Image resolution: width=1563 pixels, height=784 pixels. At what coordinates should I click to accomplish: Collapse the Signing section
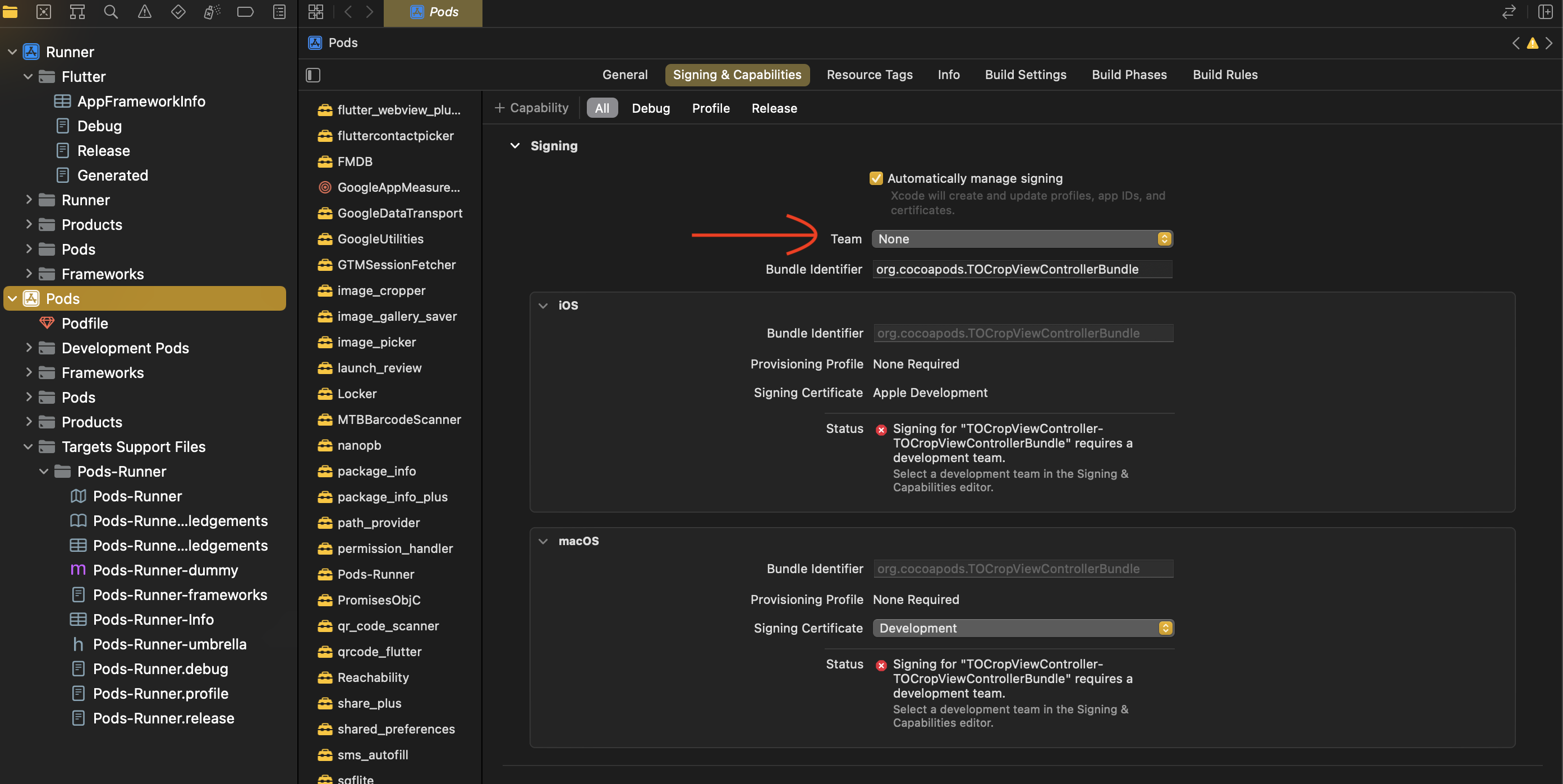click(x=515, y=145)
